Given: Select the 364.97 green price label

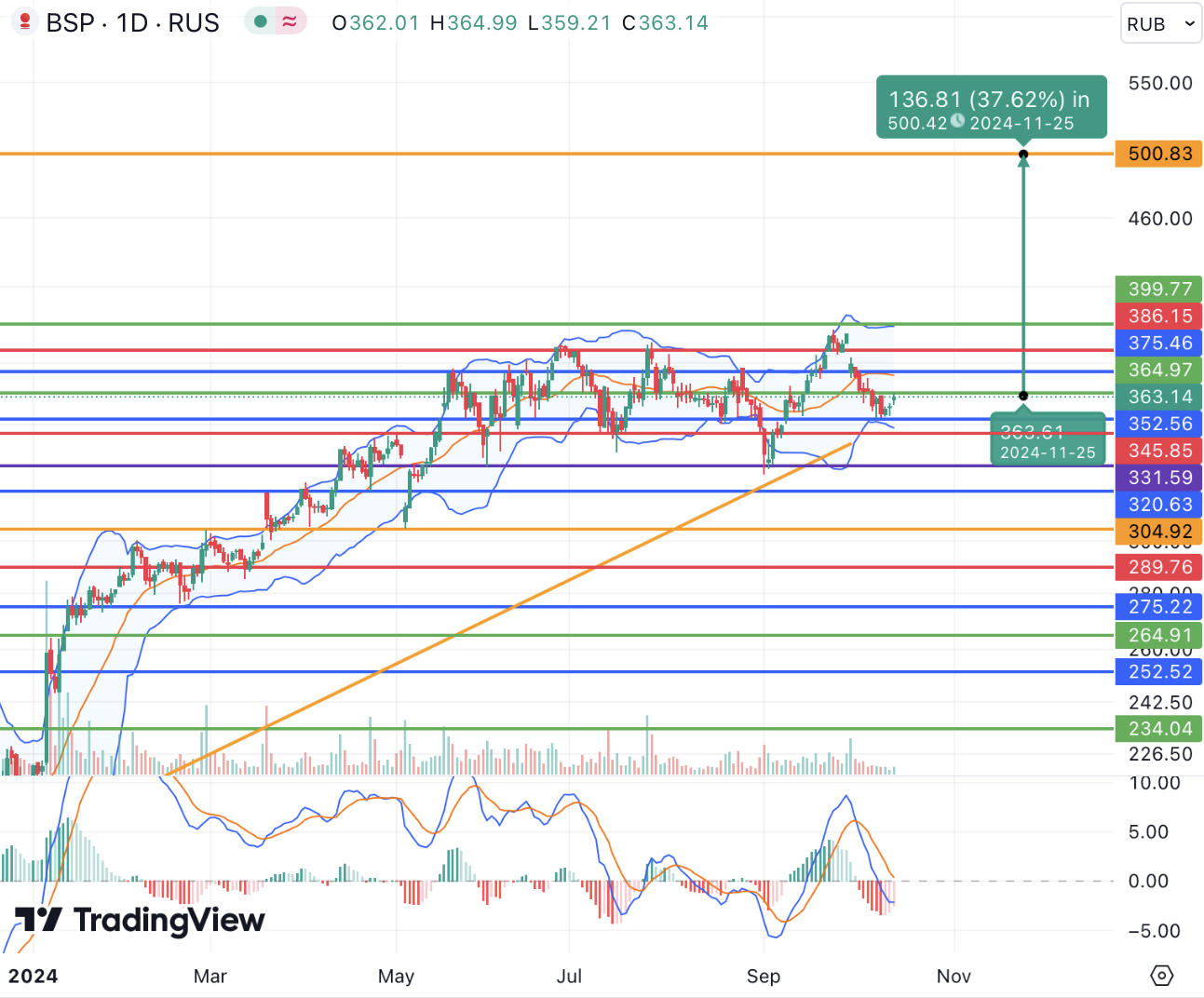Looking at the screenshot, I should pyautogui.click(x=1159, y=371).
